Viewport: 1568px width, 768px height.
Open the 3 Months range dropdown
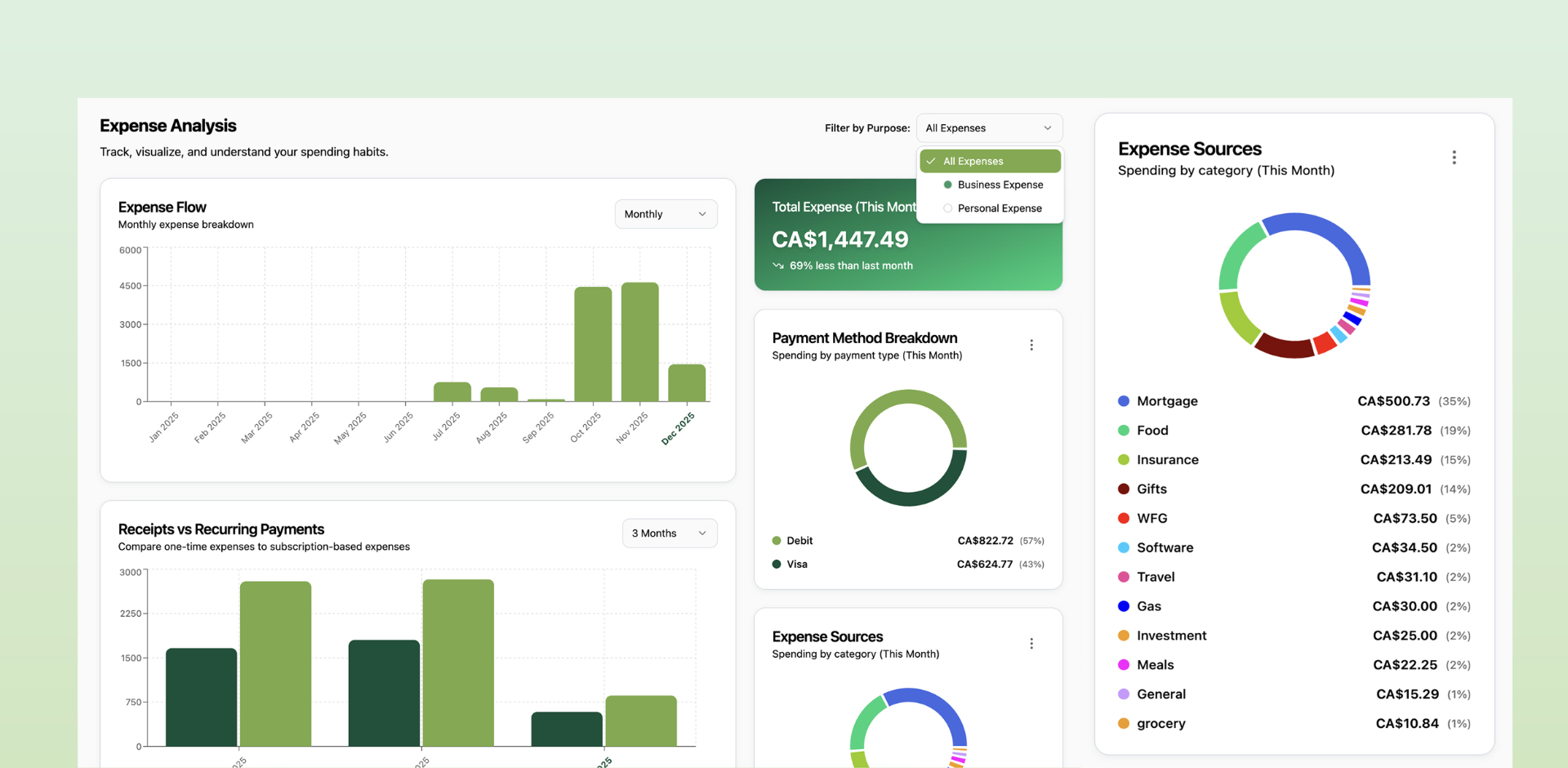[669, 533]
